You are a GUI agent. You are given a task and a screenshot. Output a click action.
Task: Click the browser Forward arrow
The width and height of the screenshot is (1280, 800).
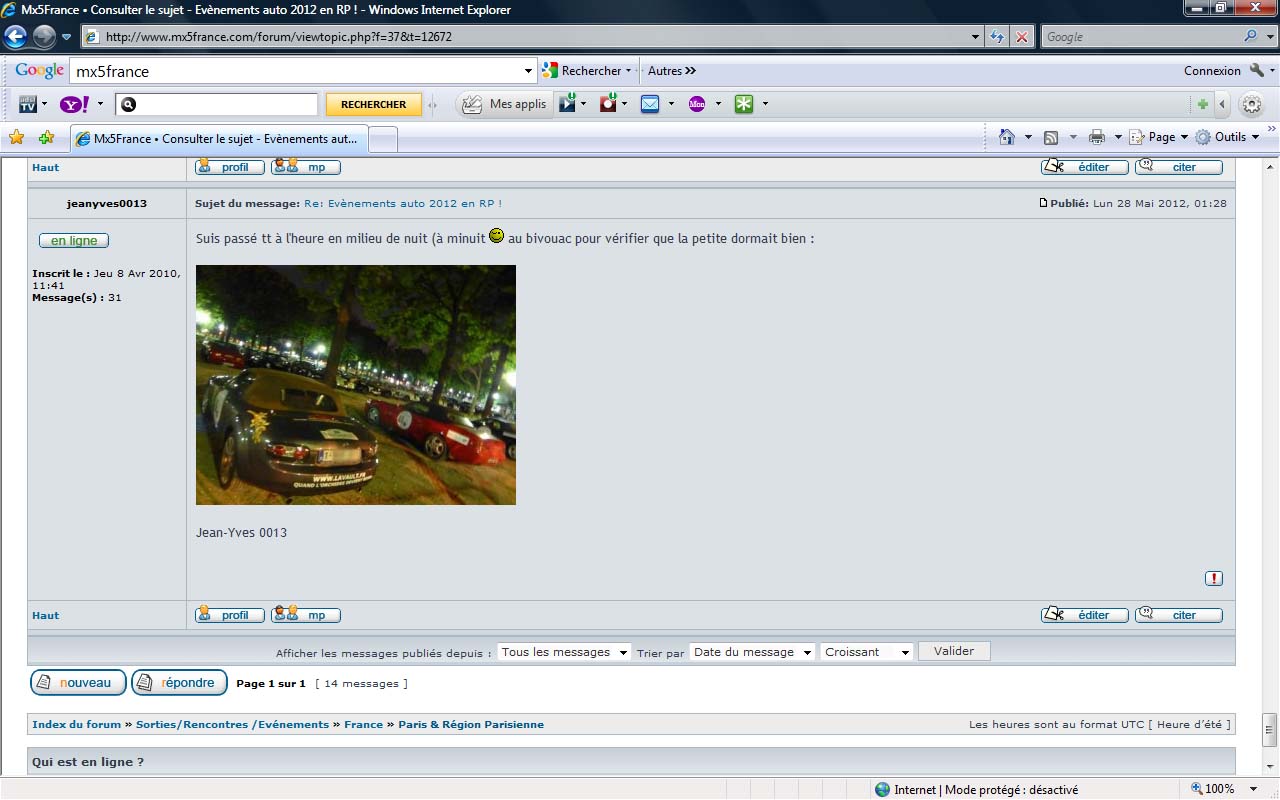(44, 37)
